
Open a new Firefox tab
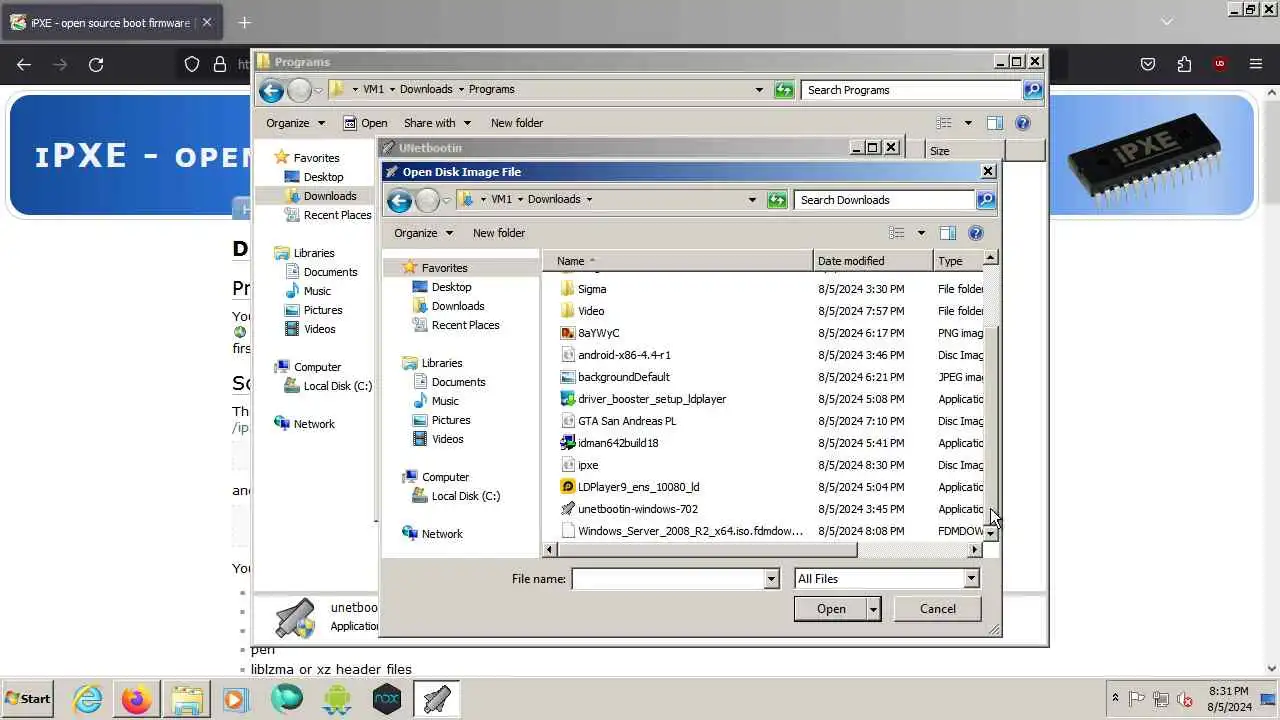[x=244, y=22]
